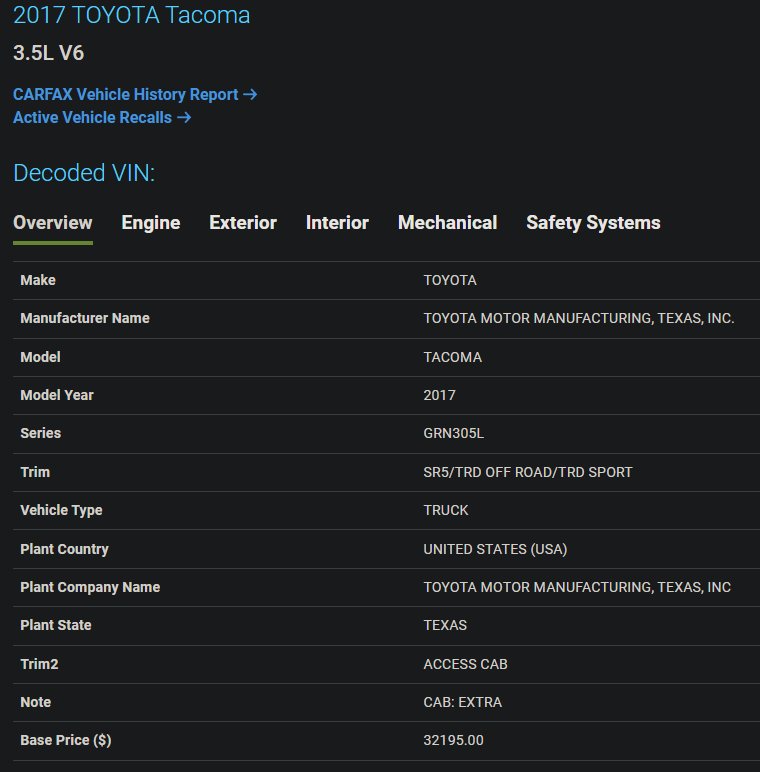Screen dimensions: 760x772
Task: Select the TOYOTA make value
Action: [x=450, y=280]
